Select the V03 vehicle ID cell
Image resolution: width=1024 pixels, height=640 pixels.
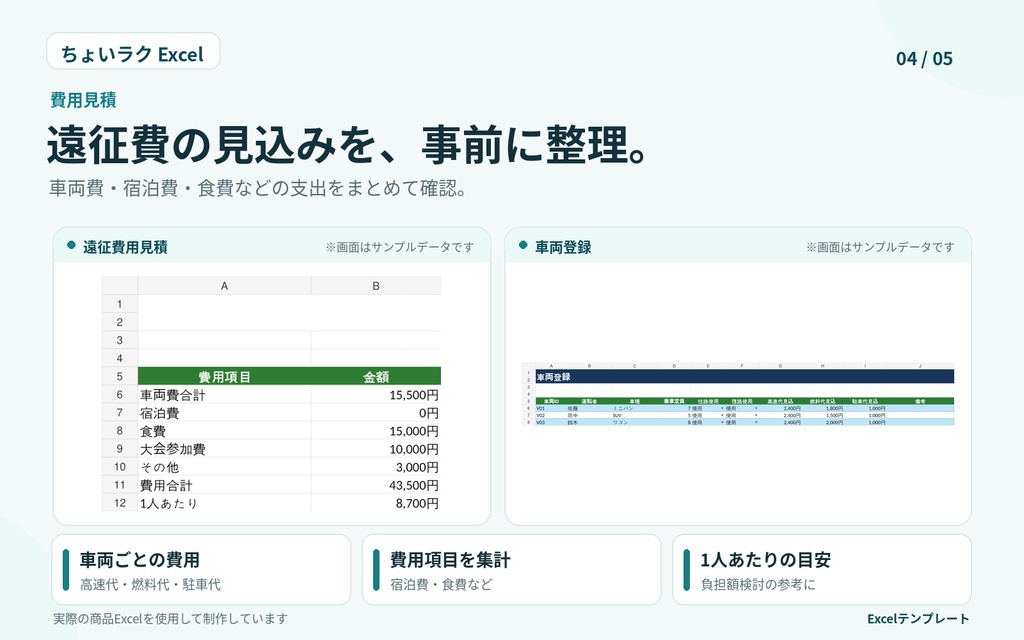click(x=551, y=423)
